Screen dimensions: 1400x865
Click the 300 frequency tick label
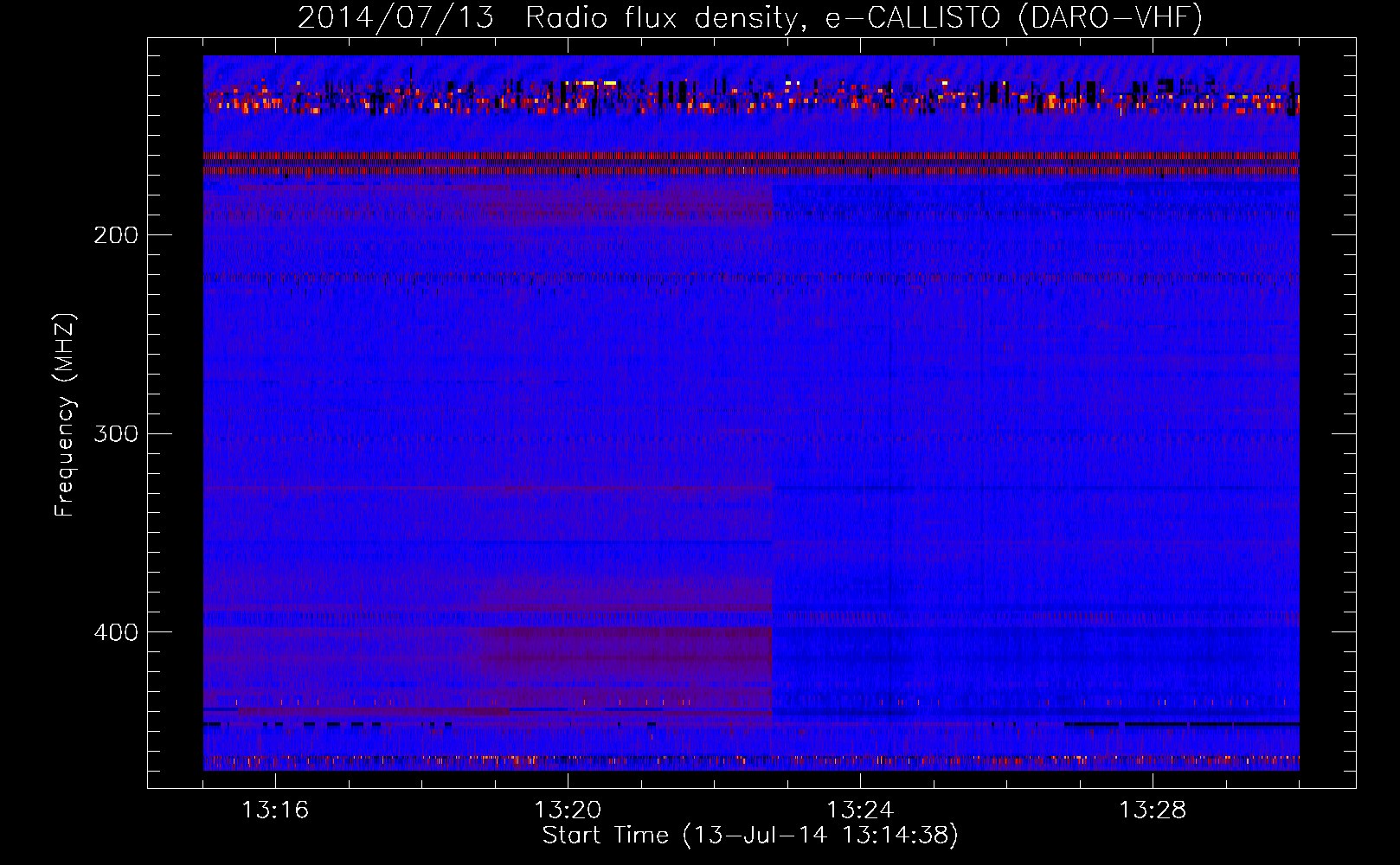pos(116,433)
